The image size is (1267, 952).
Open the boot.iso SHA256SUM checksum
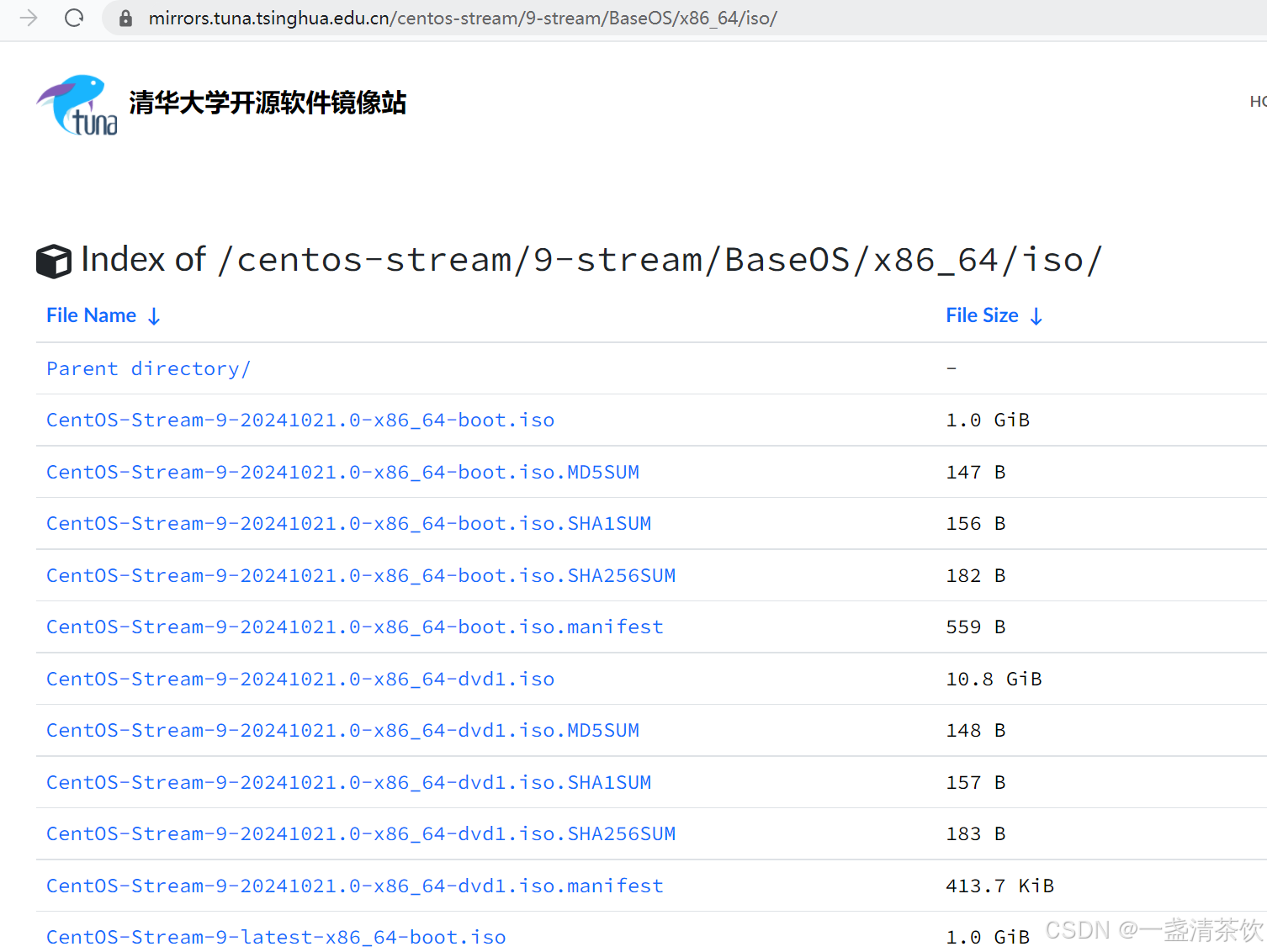pos(360,575)
